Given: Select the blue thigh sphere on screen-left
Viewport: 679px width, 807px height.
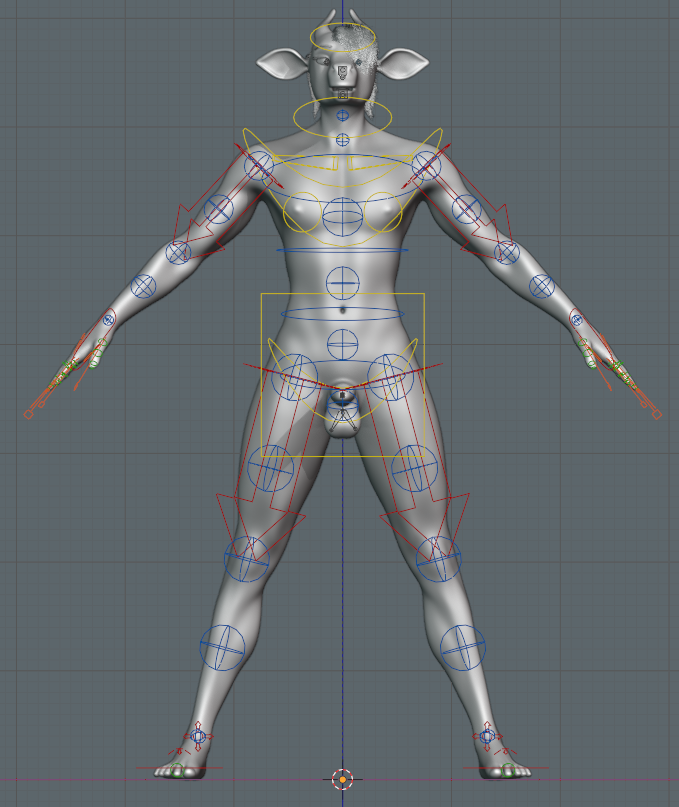Looking at the screenshot, I should point(271,468).
